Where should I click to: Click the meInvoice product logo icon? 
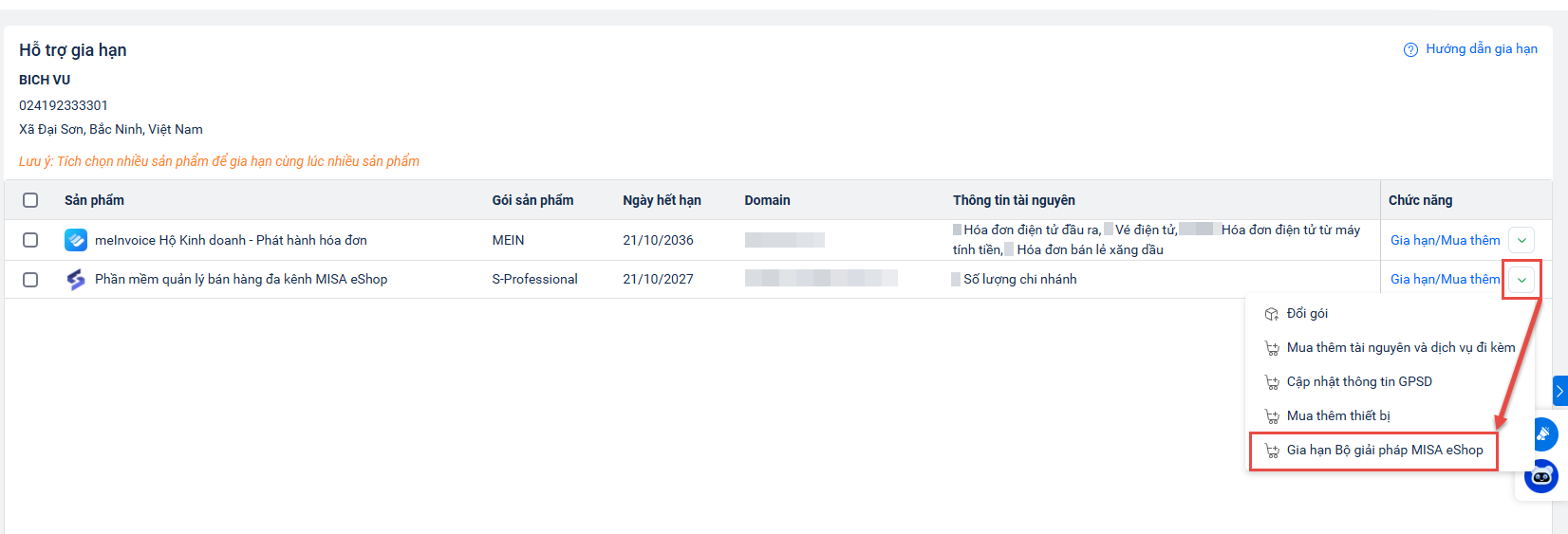76,240
